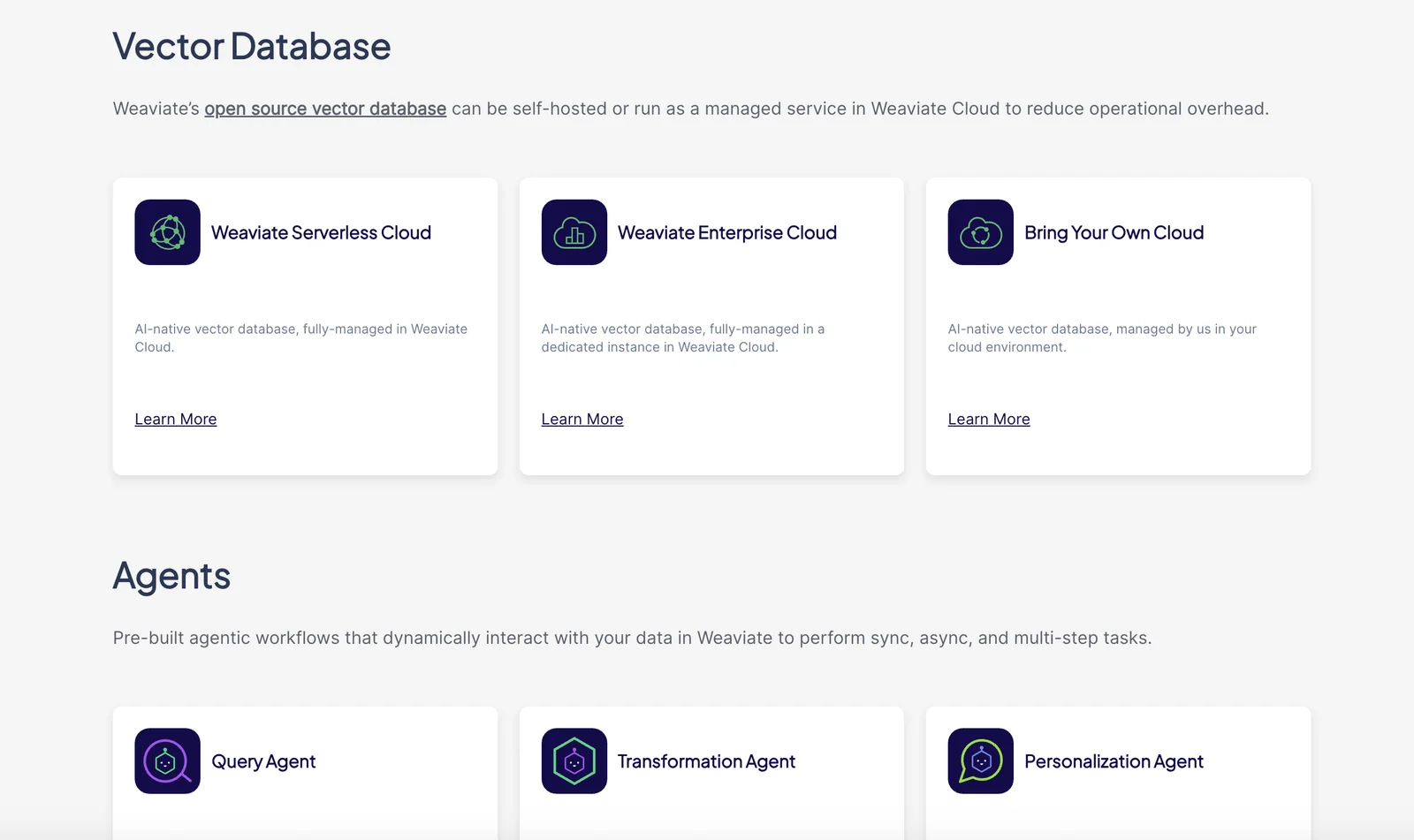Follow Learn More for Weaviate Enterprise Cloud
This screenshot has height=840, width=1414.
(582, 420)
